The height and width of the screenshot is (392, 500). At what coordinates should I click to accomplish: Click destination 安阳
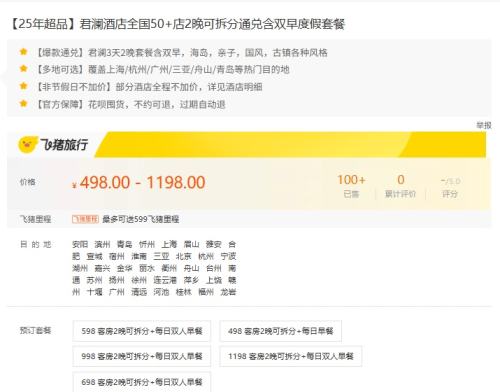pyautogui.click(x=80, y=244)
